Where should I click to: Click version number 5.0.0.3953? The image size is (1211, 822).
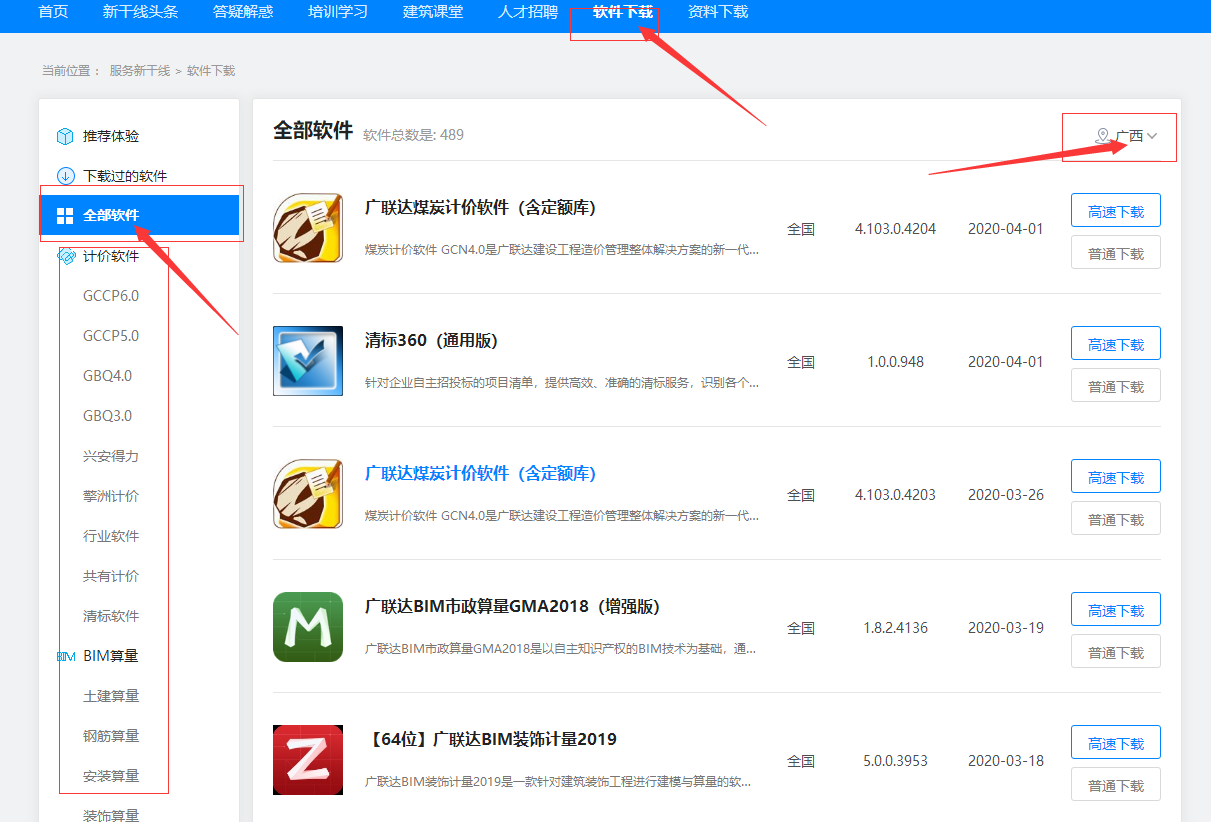pyautogui.click(x=896, y=761)
